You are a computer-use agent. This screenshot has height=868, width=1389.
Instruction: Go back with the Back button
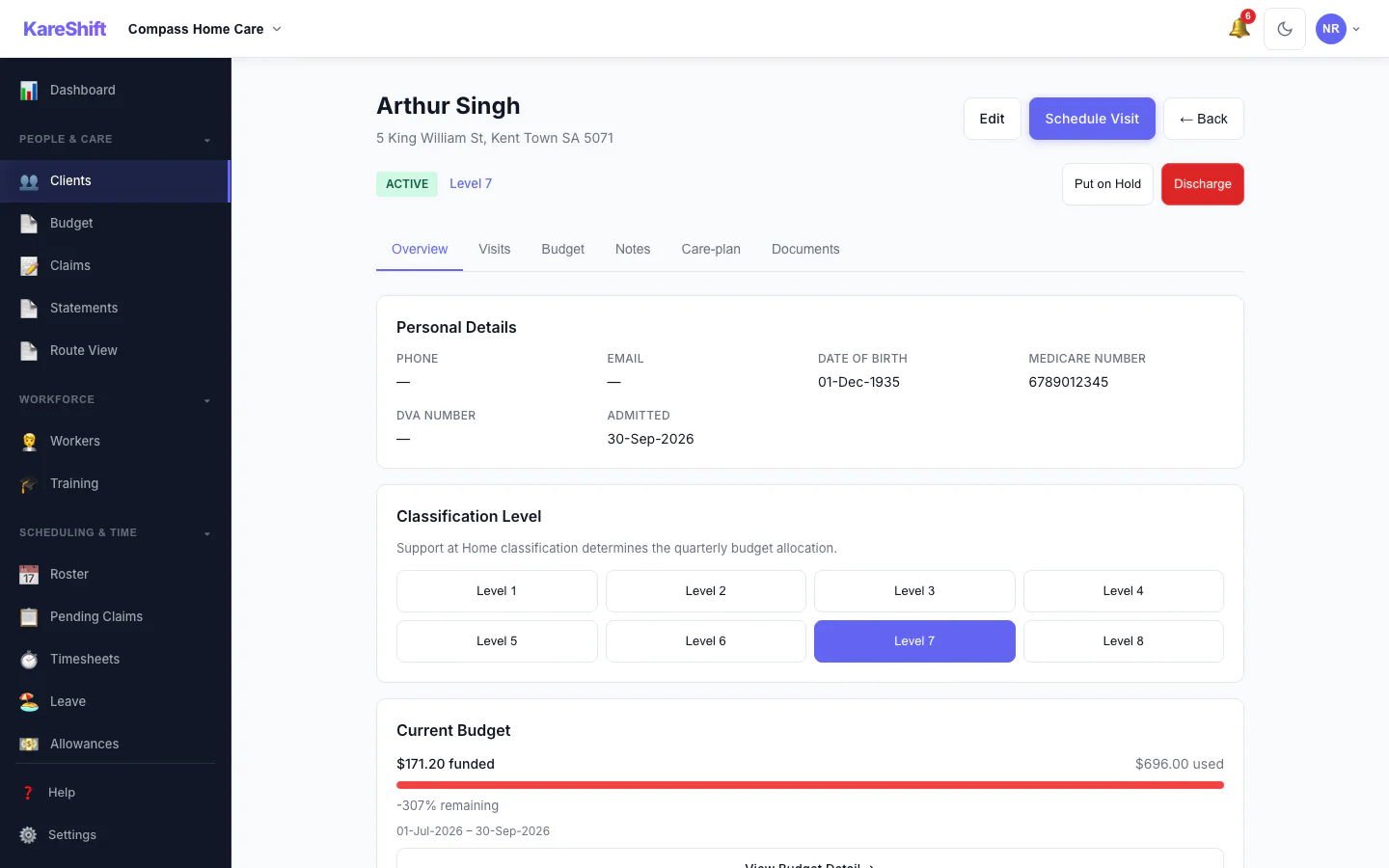pyautogui.click(x=1204, y=119)
